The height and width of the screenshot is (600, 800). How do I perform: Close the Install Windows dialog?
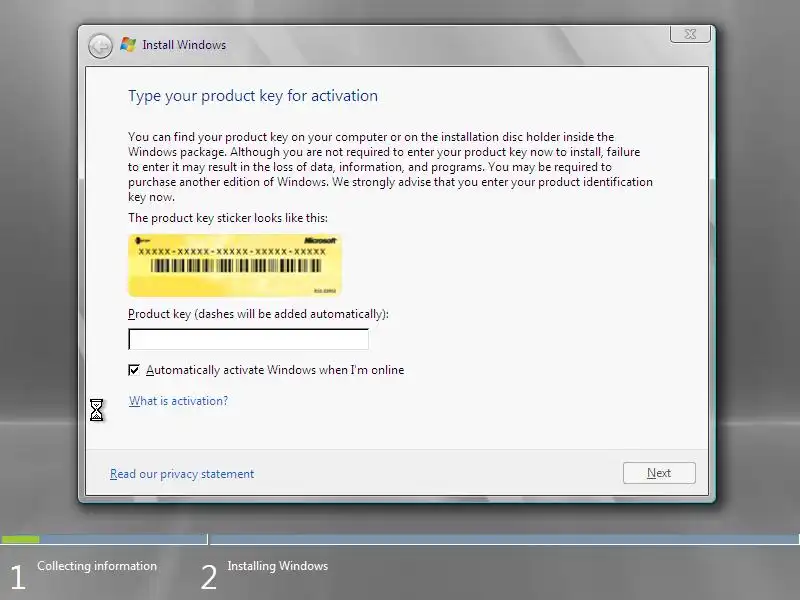[x=690, y=34]
